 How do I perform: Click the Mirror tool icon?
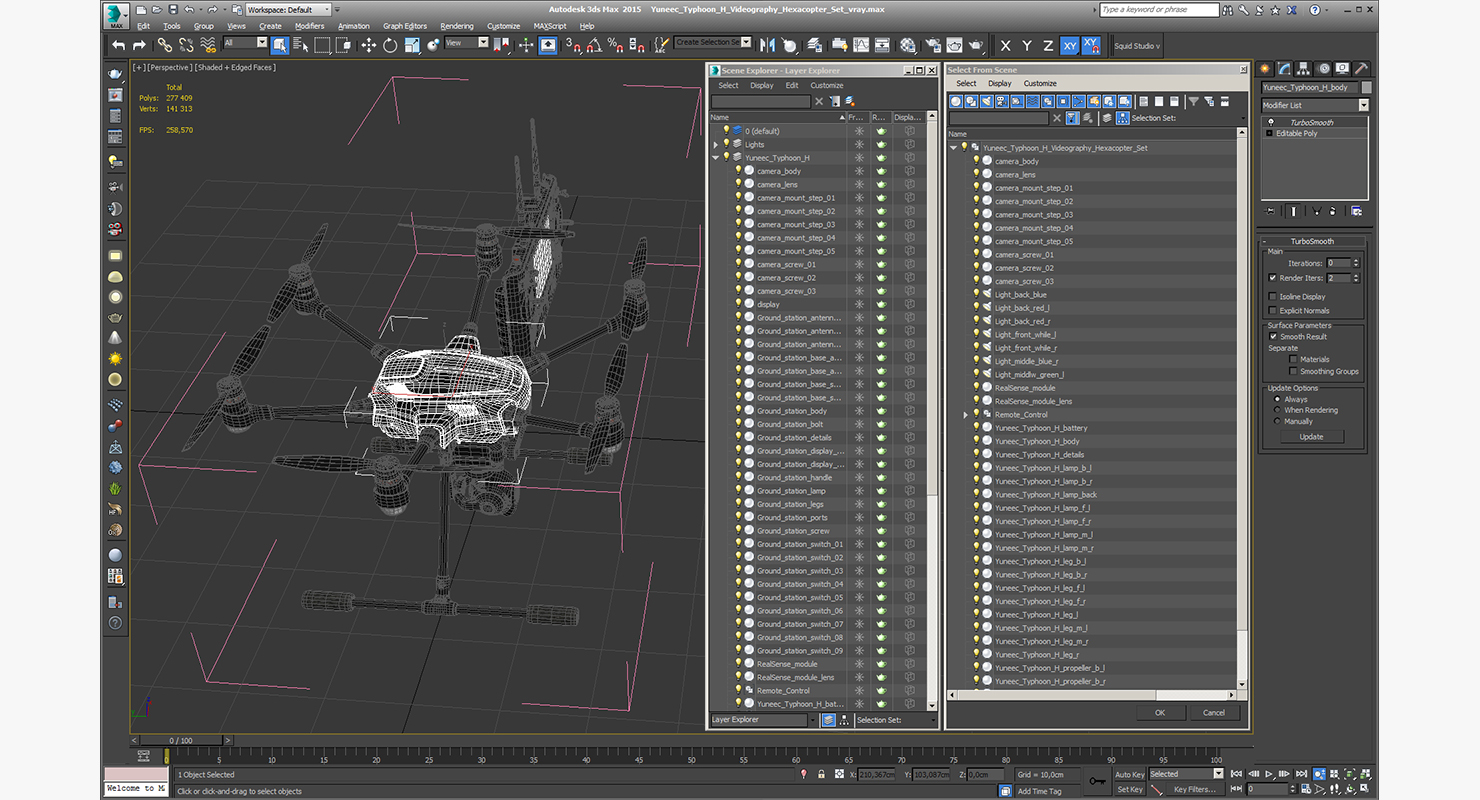(x=768, y=45)
